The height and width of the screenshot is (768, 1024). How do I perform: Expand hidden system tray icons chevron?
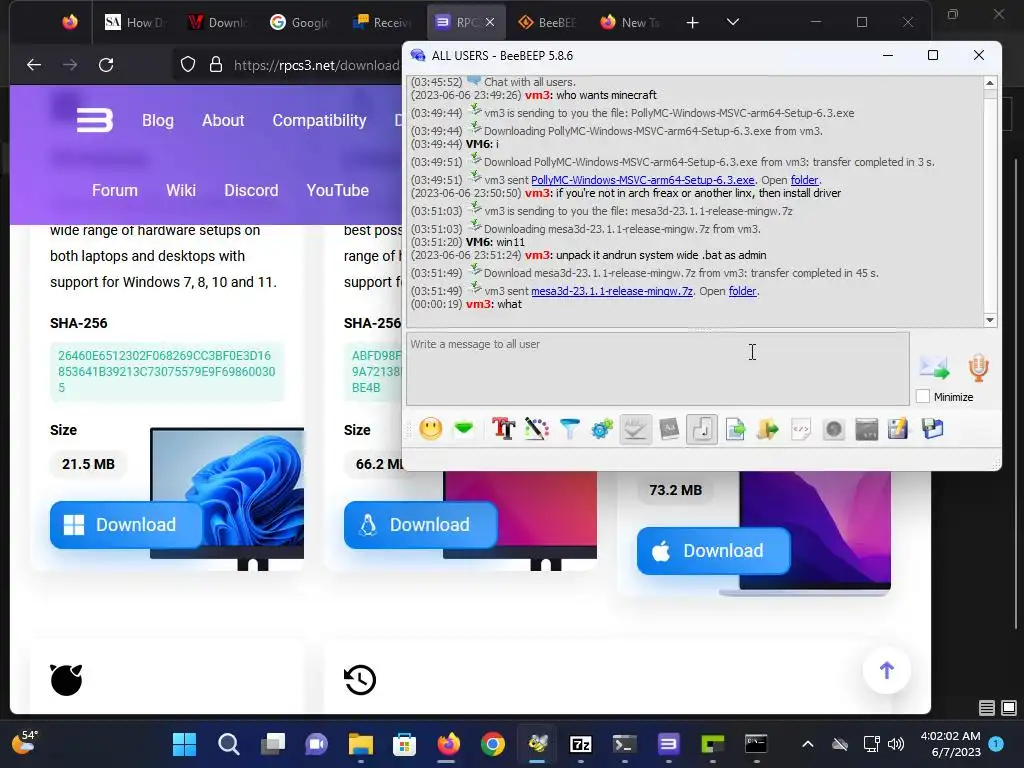click(x=808, y=744)
